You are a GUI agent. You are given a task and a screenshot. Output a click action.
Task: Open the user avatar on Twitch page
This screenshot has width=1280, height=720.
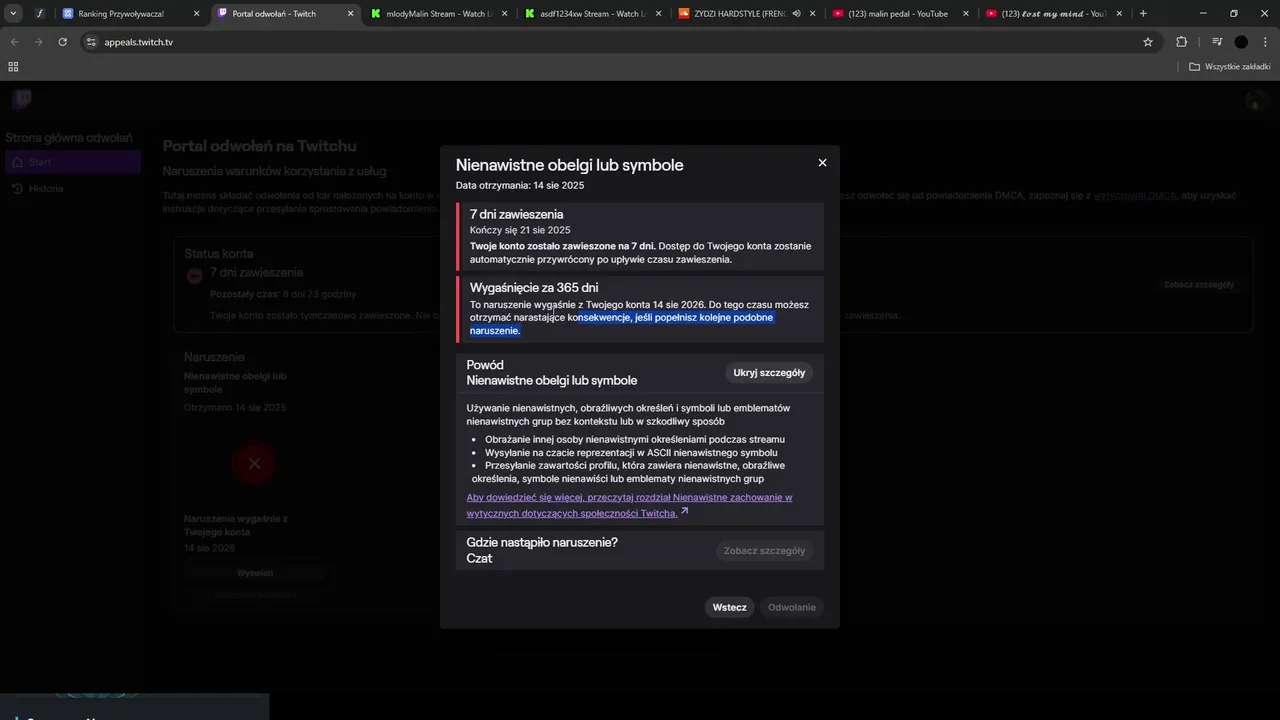pyautogui.click(x=1256, y=100)
